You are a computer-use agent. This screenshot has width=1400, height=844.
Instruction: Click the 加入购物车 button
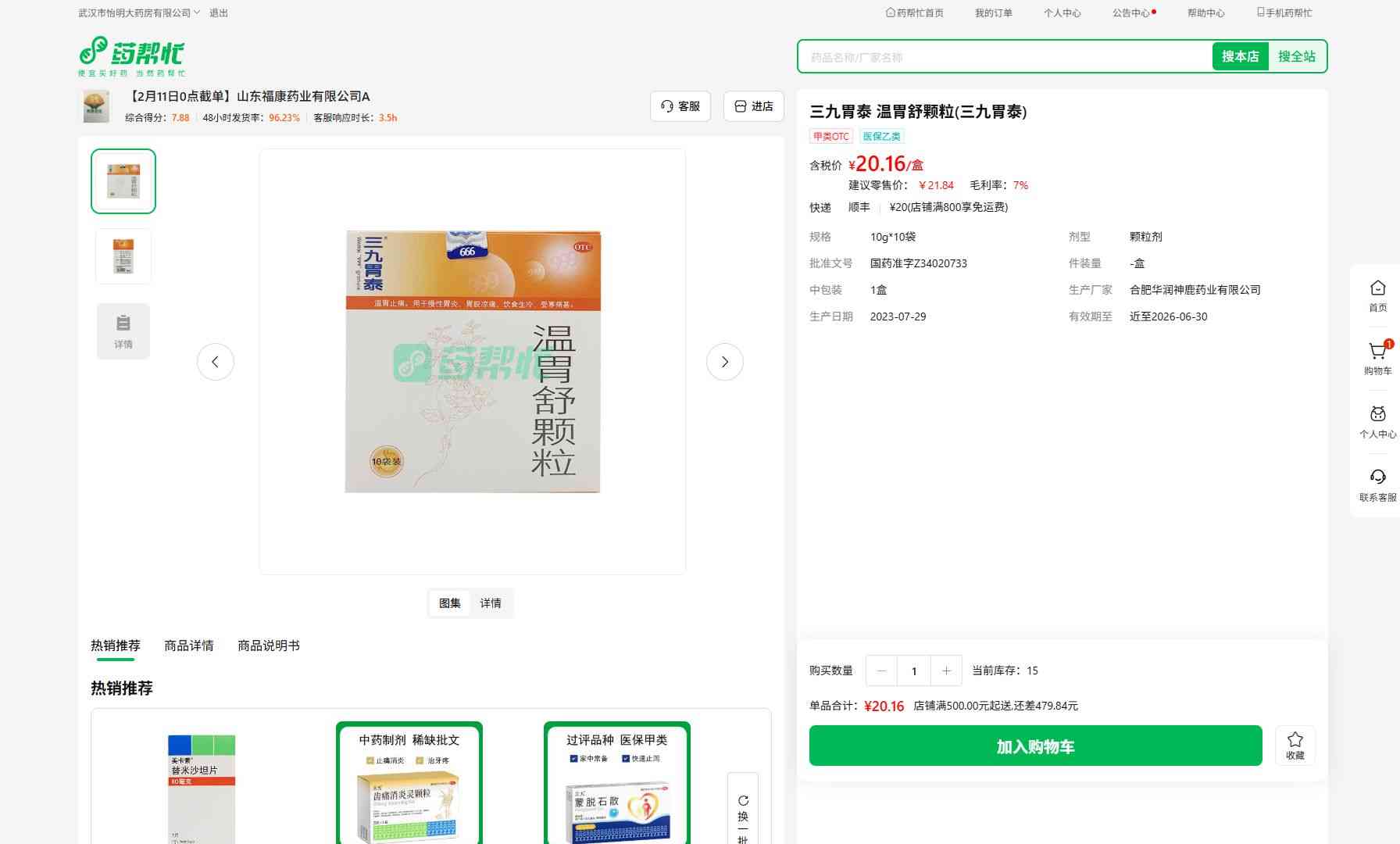point(1035,746)
